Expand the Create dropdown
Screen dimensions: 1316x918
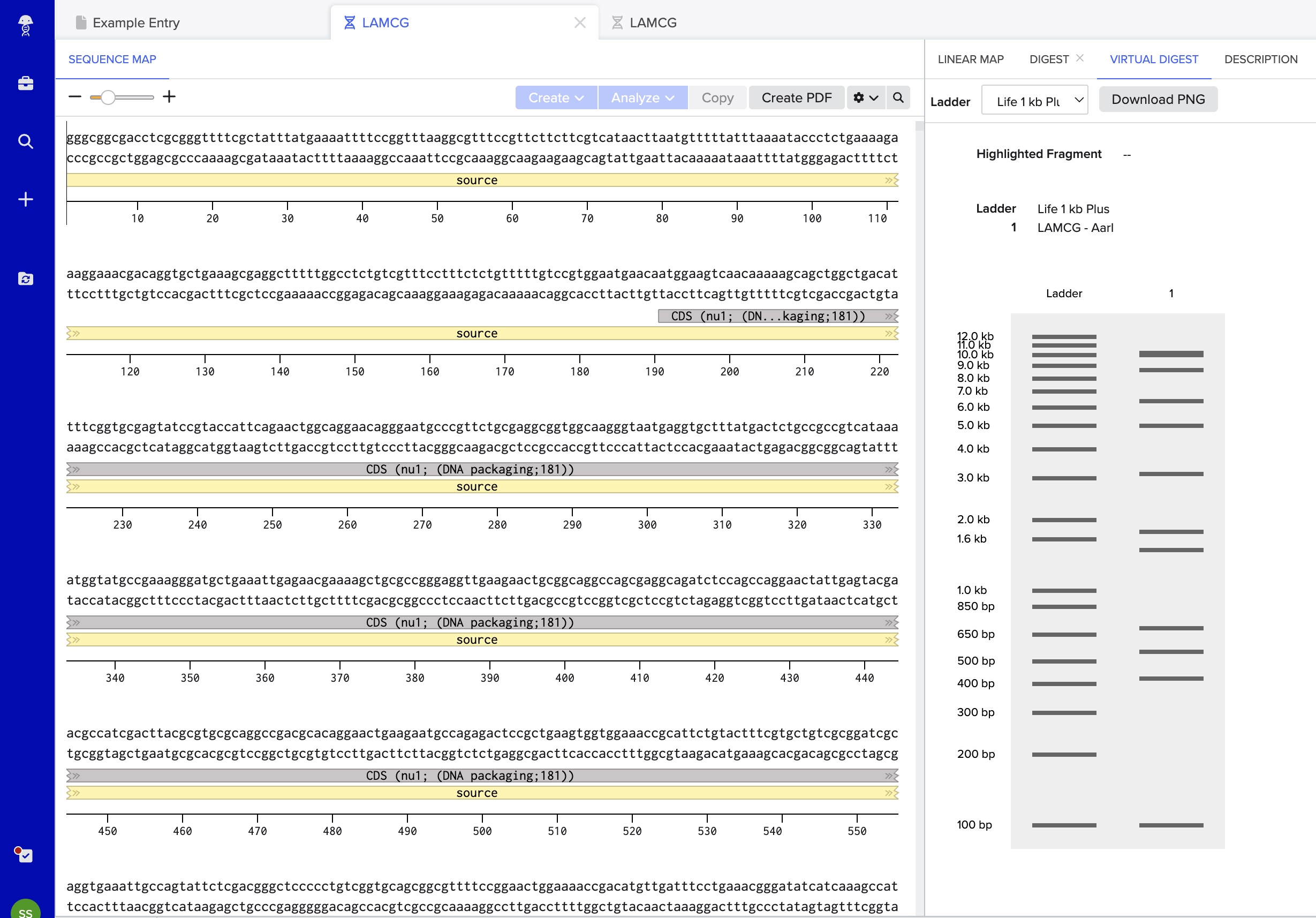[555, 97]
